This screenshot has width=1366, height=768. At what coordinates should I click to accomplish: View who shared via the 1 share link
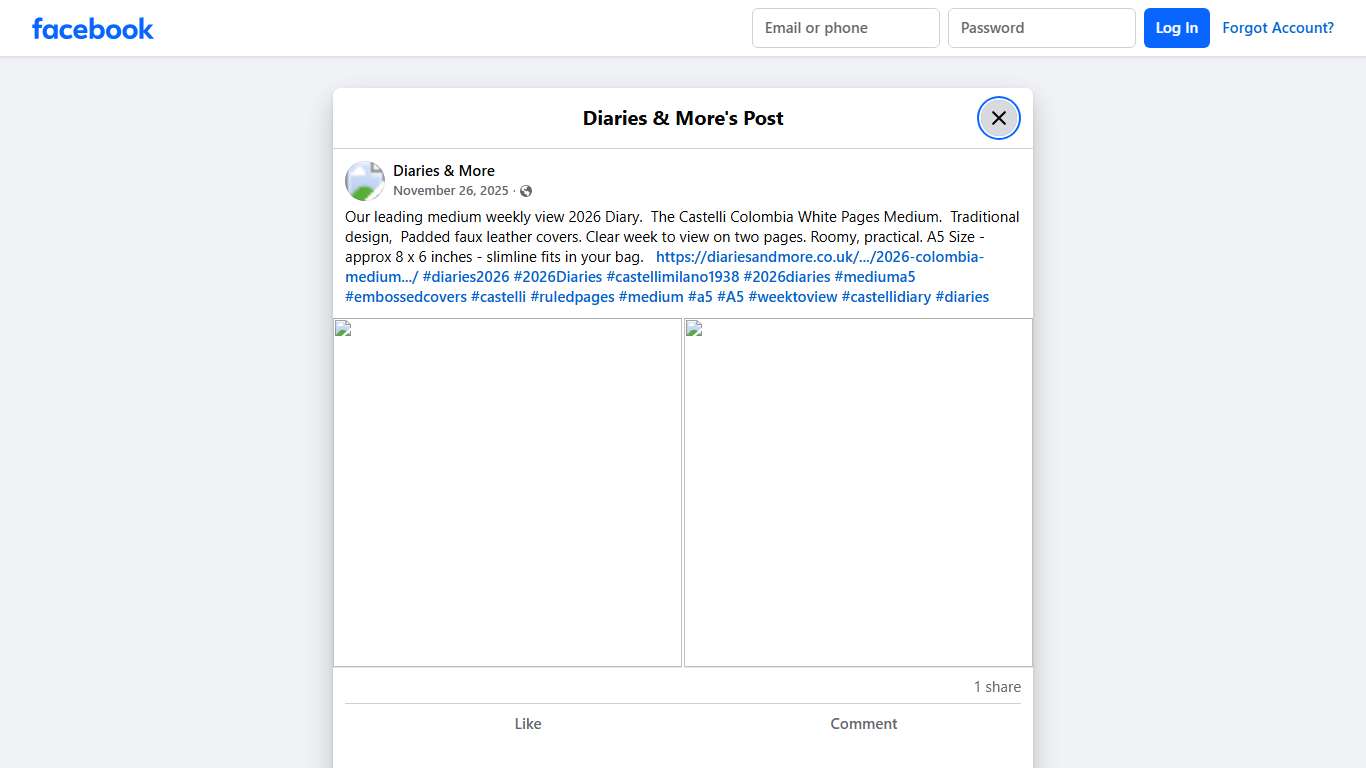tap(996, 686)
